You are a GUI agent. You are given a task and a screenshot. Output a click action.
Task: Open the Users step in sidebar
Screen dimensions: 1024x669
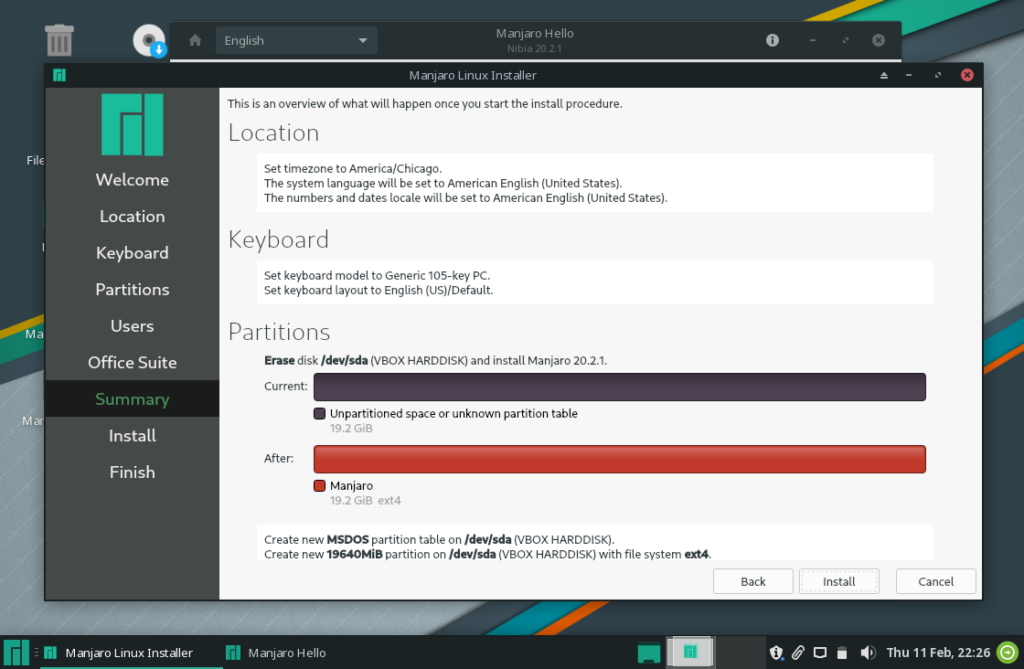pos(132,326)
